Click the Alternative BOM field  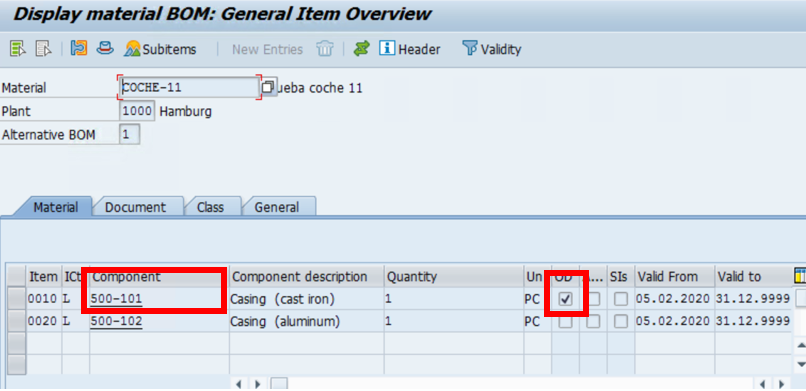129,135
